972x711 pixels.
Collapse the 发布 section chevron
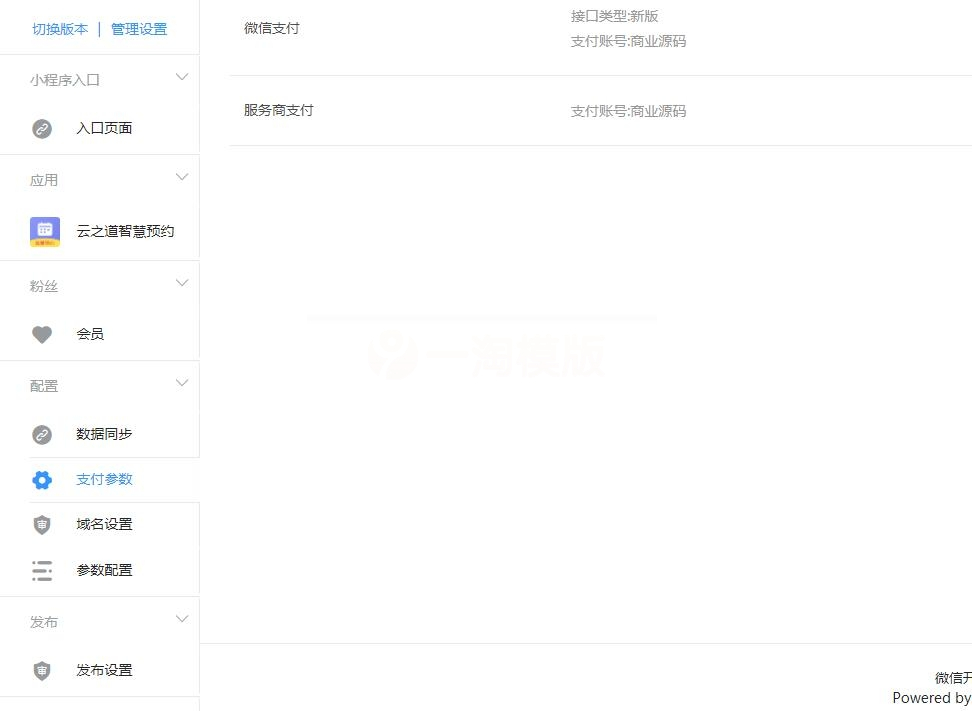coord(182,617)
